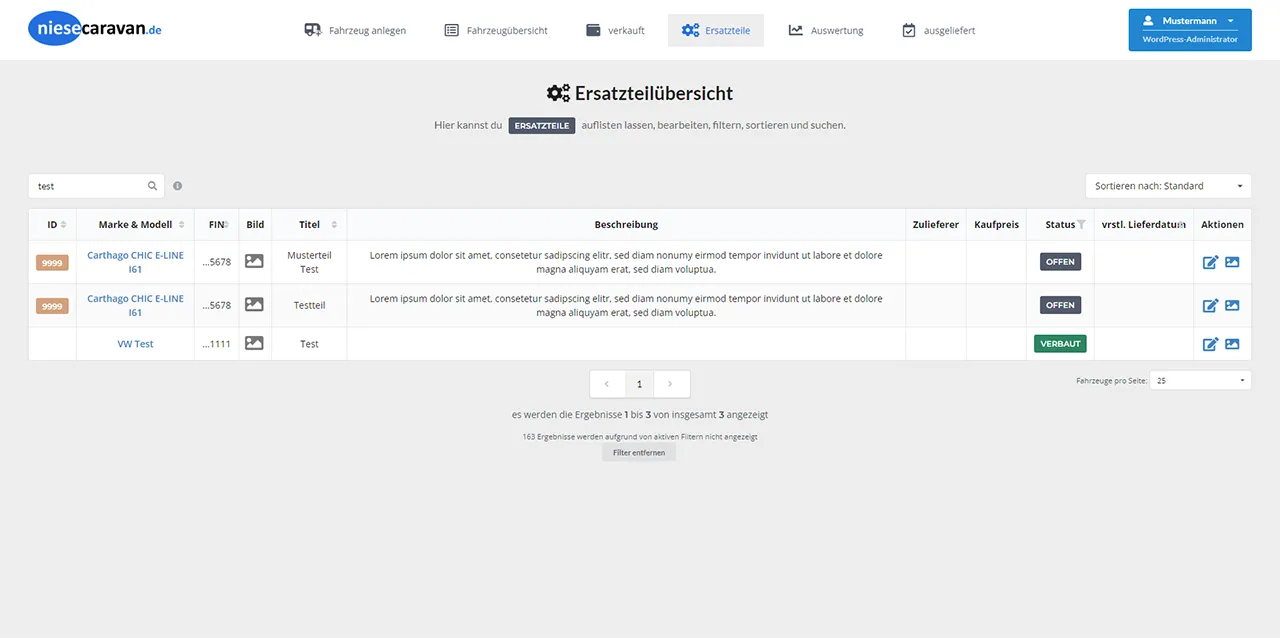Click edit icon for VW Test row

pos(1210,344)
